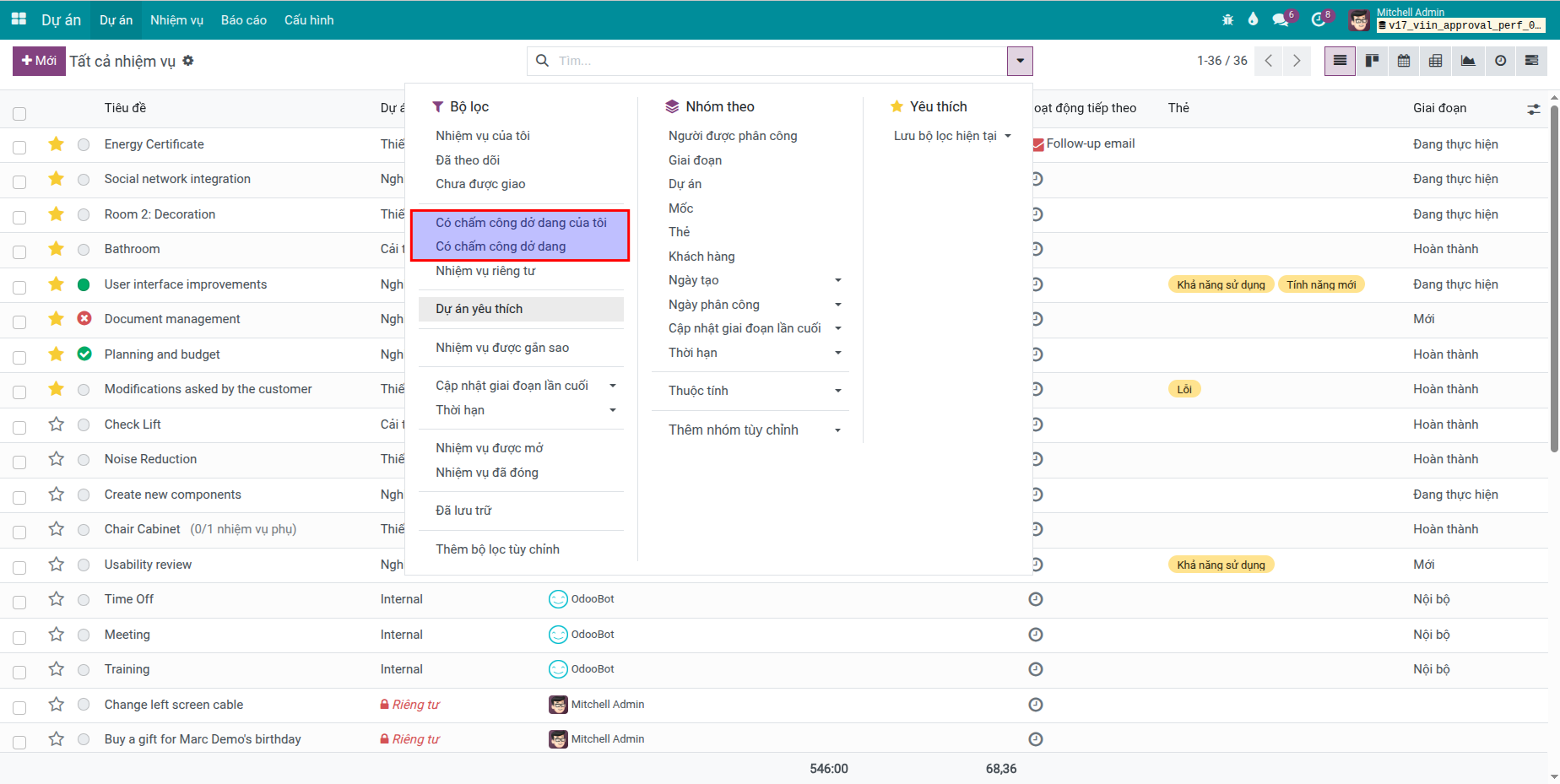
Task: Switch to Calendar view
Action: point(1404,61)
